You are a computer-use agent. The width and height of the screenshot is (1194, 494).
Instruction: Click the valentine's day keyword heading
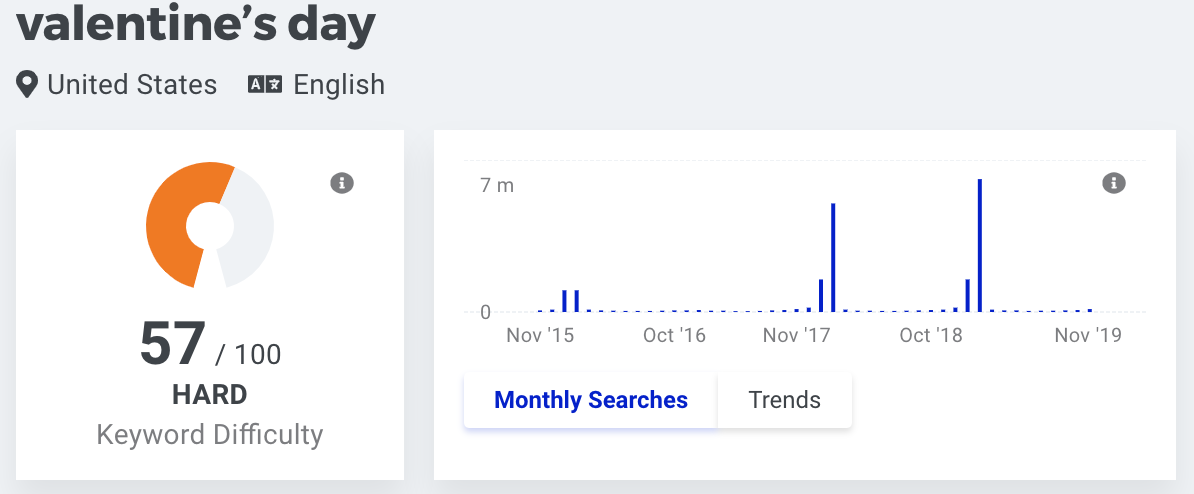point(196,23)
